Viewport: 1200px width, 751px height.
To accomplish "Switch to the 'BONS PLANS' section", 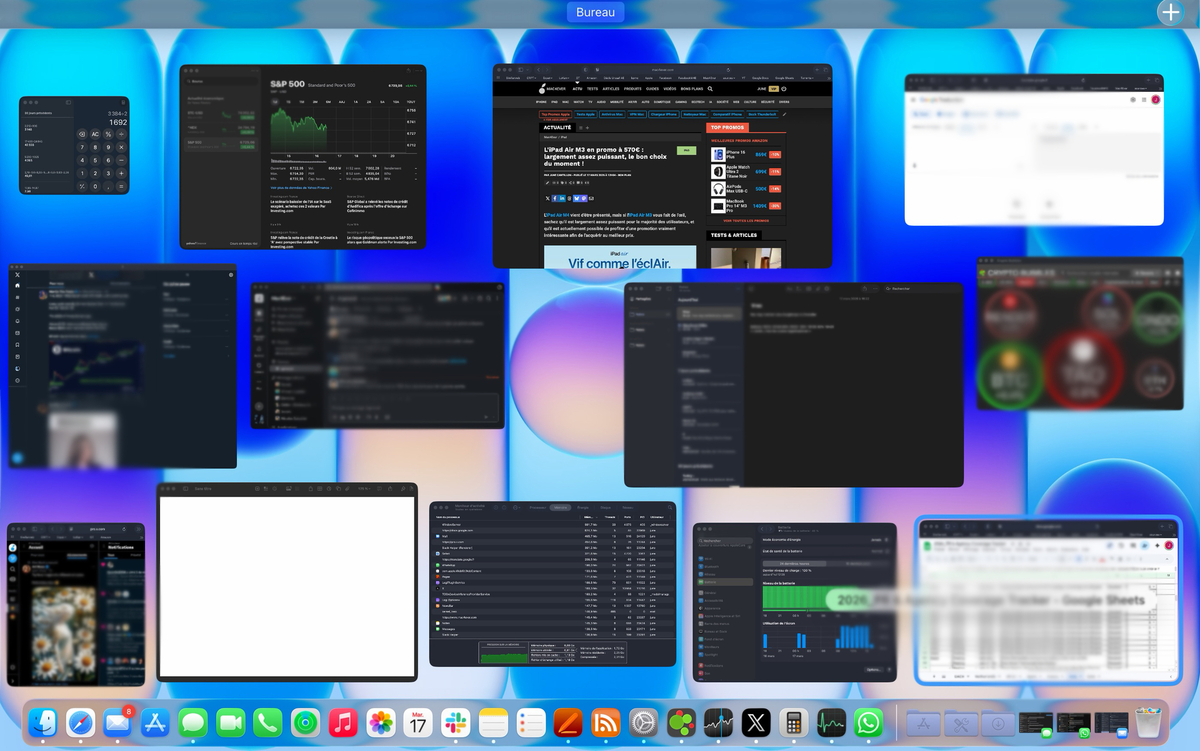I will pos(692,89).
